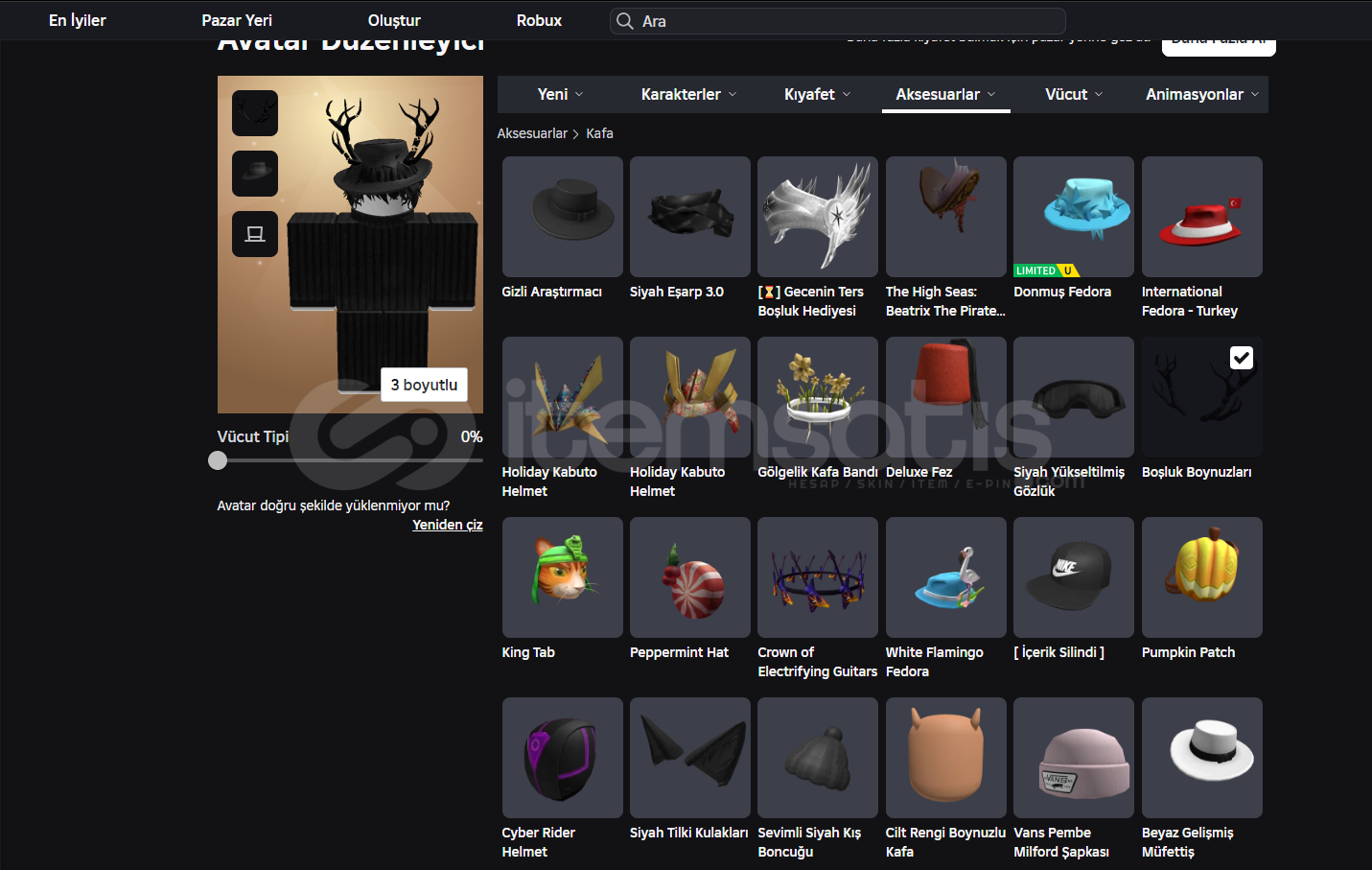Select the Cilt Rengi Boynuzlu Kafa

pyautogui.click(x=946, y=758)
